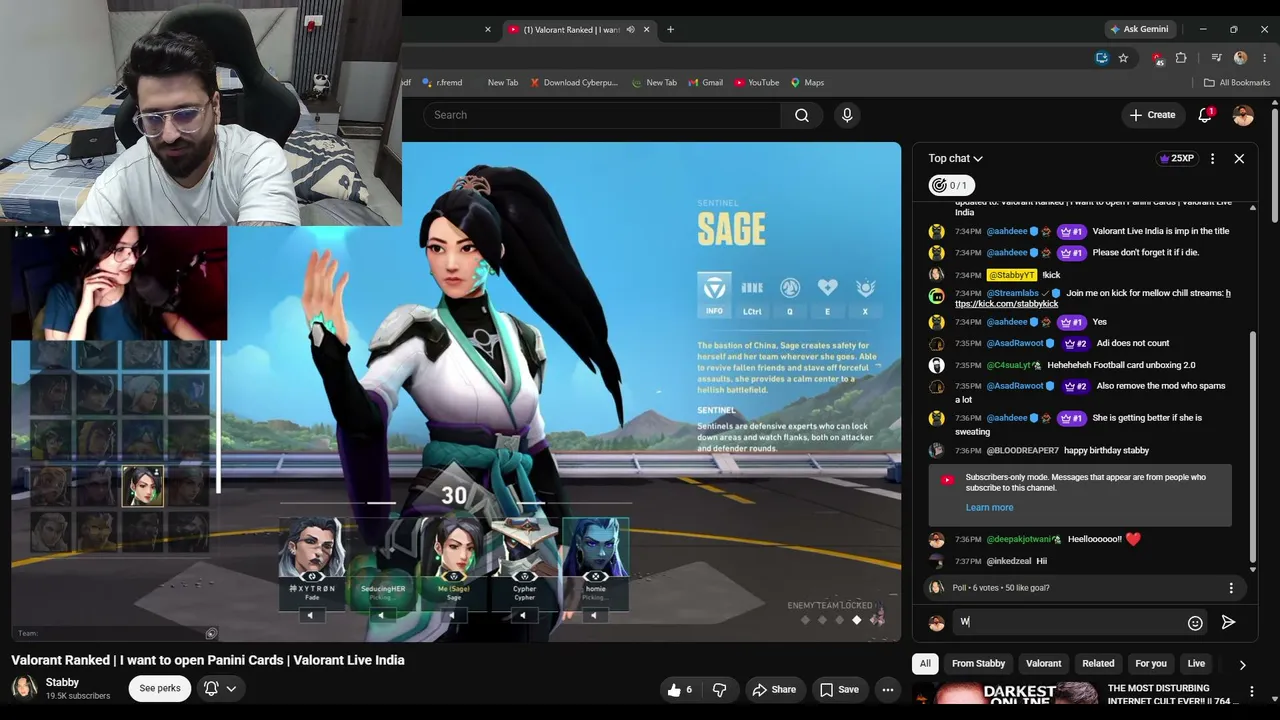Select the Live filter chip
The width and height of the screenshot is (1280, 720).
click(1196, 663)
